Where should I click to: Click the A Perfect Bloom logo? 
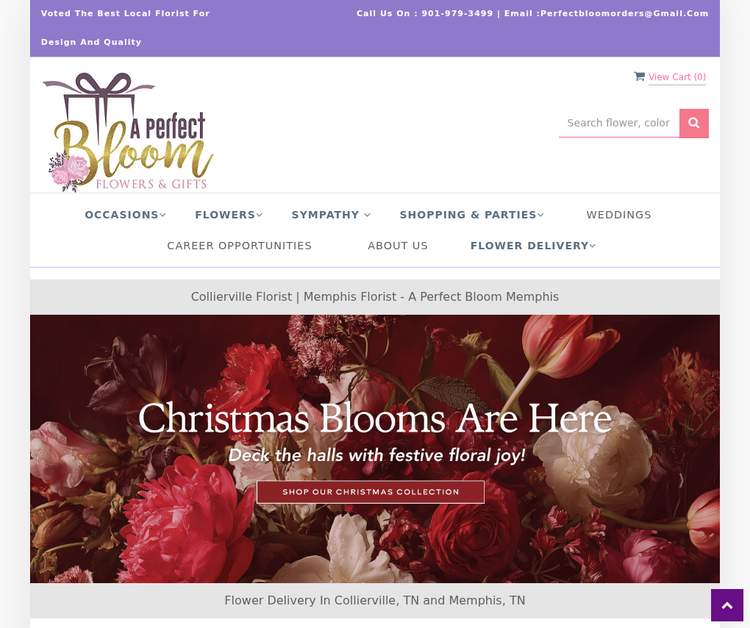click(128, 132)
